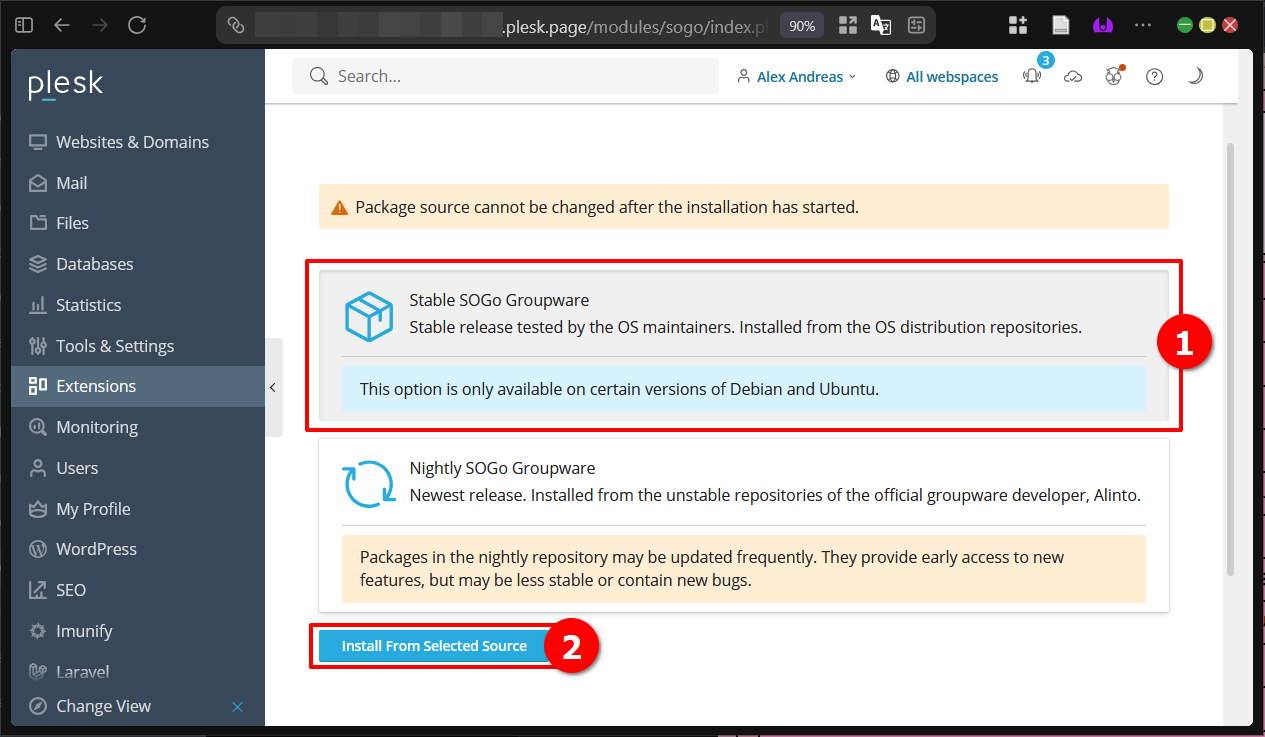Open the browser three-dots menu
1265x737 pixels.
[1144, 25]
